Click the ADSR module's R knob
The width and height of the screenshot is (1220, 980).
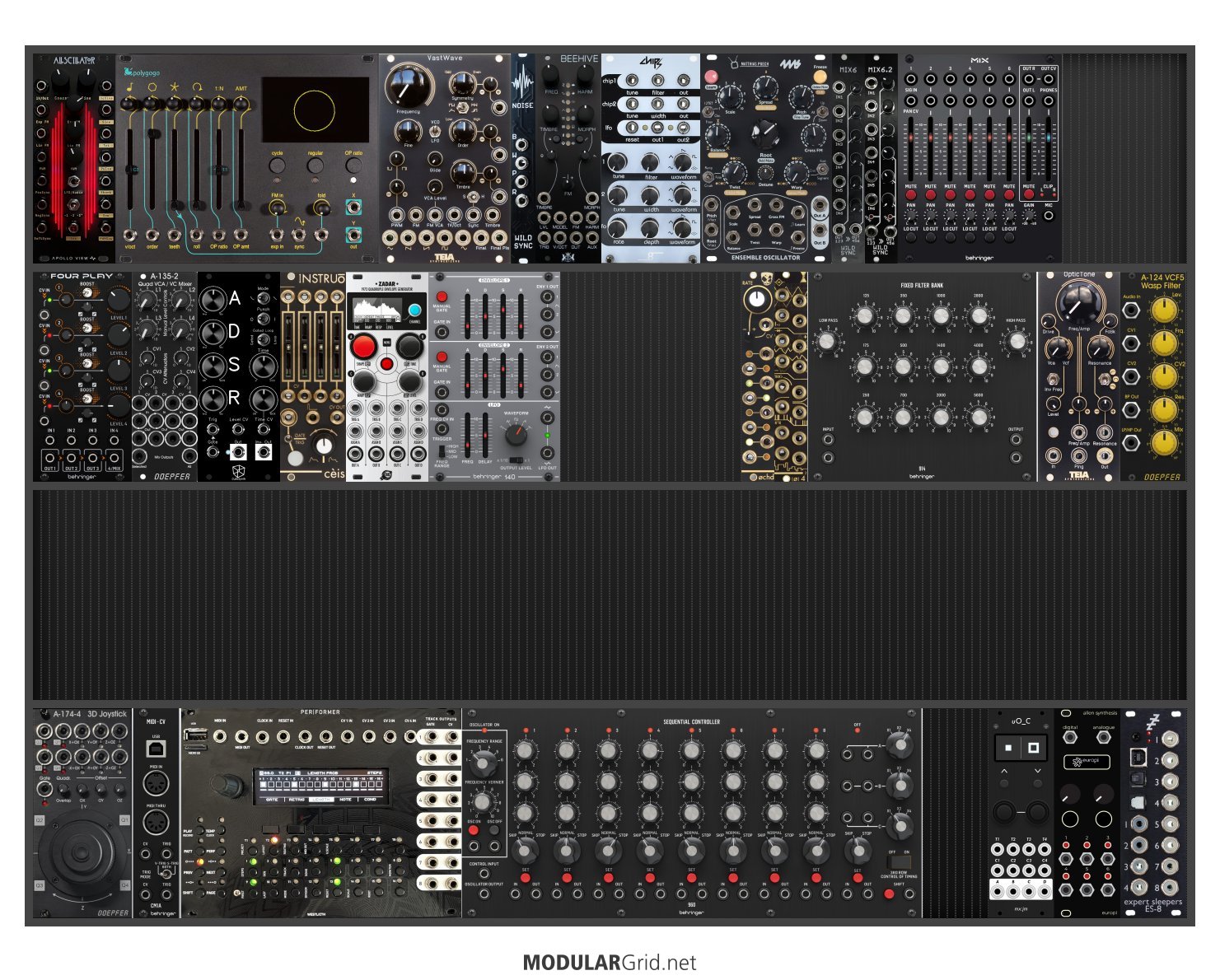point(213,399)
